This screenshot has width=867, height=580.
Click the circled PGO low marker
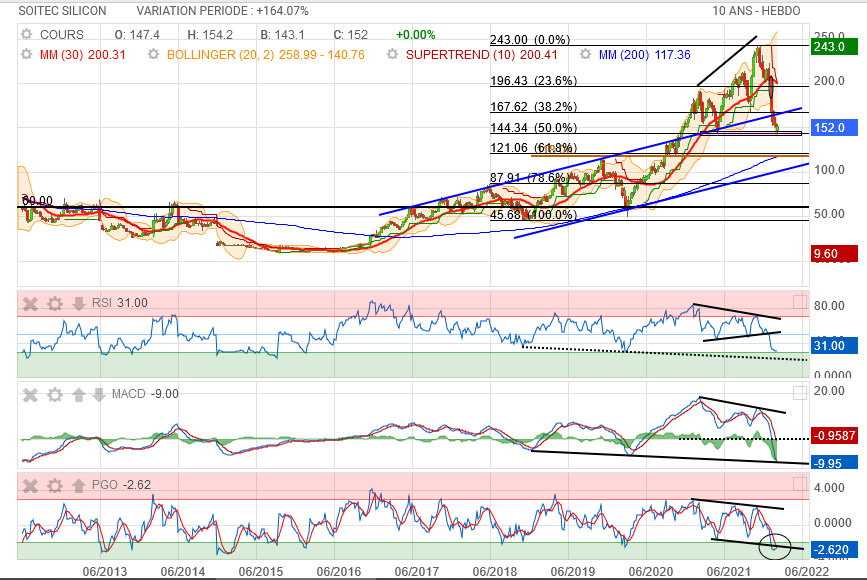(775, 546)
